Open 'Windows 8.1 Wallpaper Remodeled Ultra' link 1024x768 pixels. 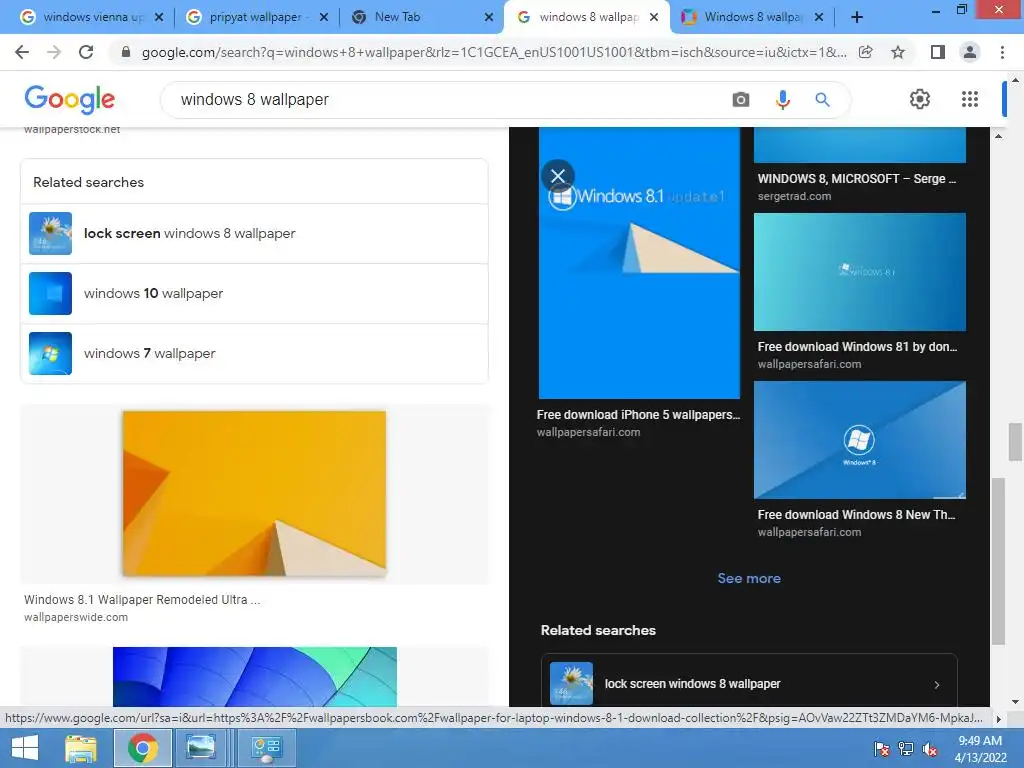[142, 600]
